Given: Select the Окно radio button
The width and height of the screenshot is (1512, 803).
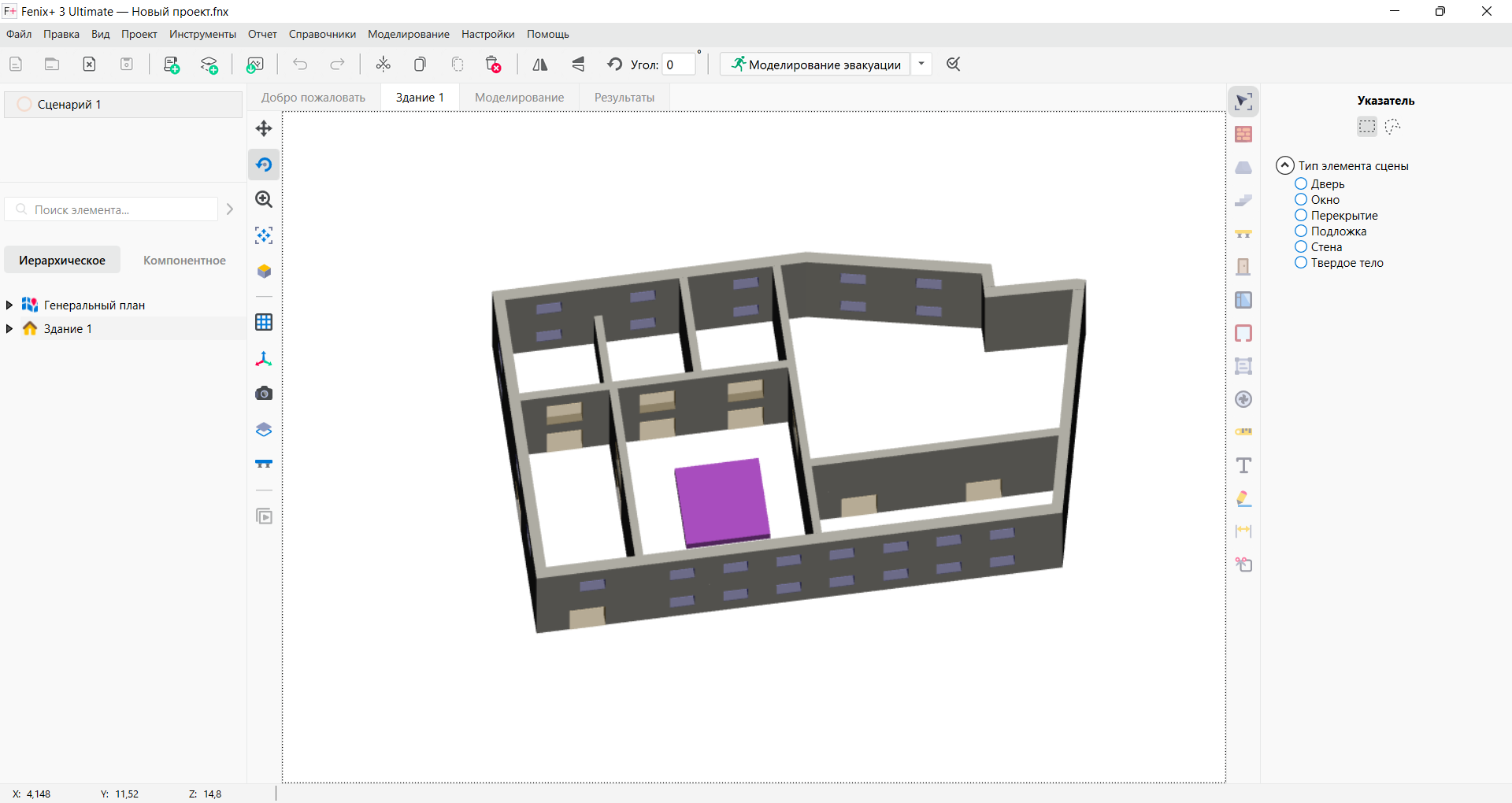Looking at the screenshot, I should (1301, 199).
